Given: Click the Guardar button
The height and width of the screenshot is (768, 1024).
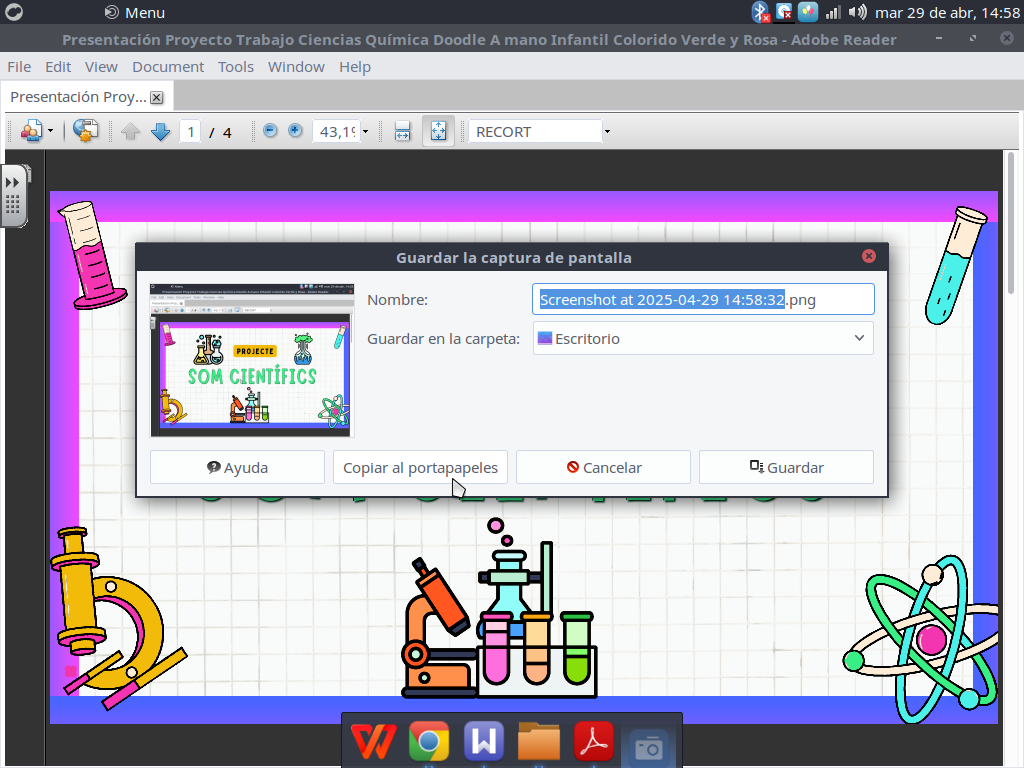Looking at the screenshot, I should 786,468.
